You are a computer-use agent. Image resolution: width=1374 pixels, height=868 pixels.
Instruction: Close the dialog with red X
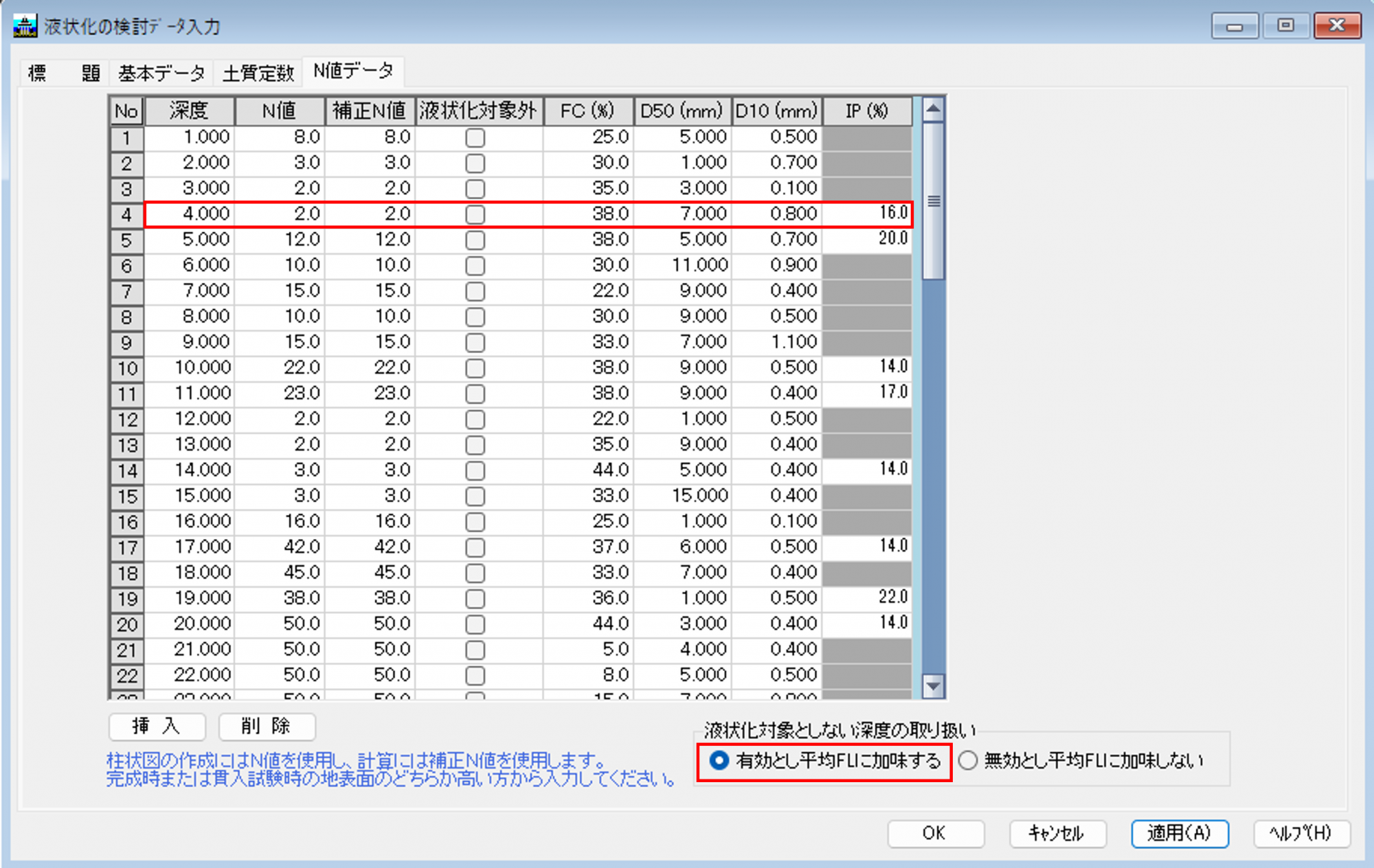point(1336,26)
